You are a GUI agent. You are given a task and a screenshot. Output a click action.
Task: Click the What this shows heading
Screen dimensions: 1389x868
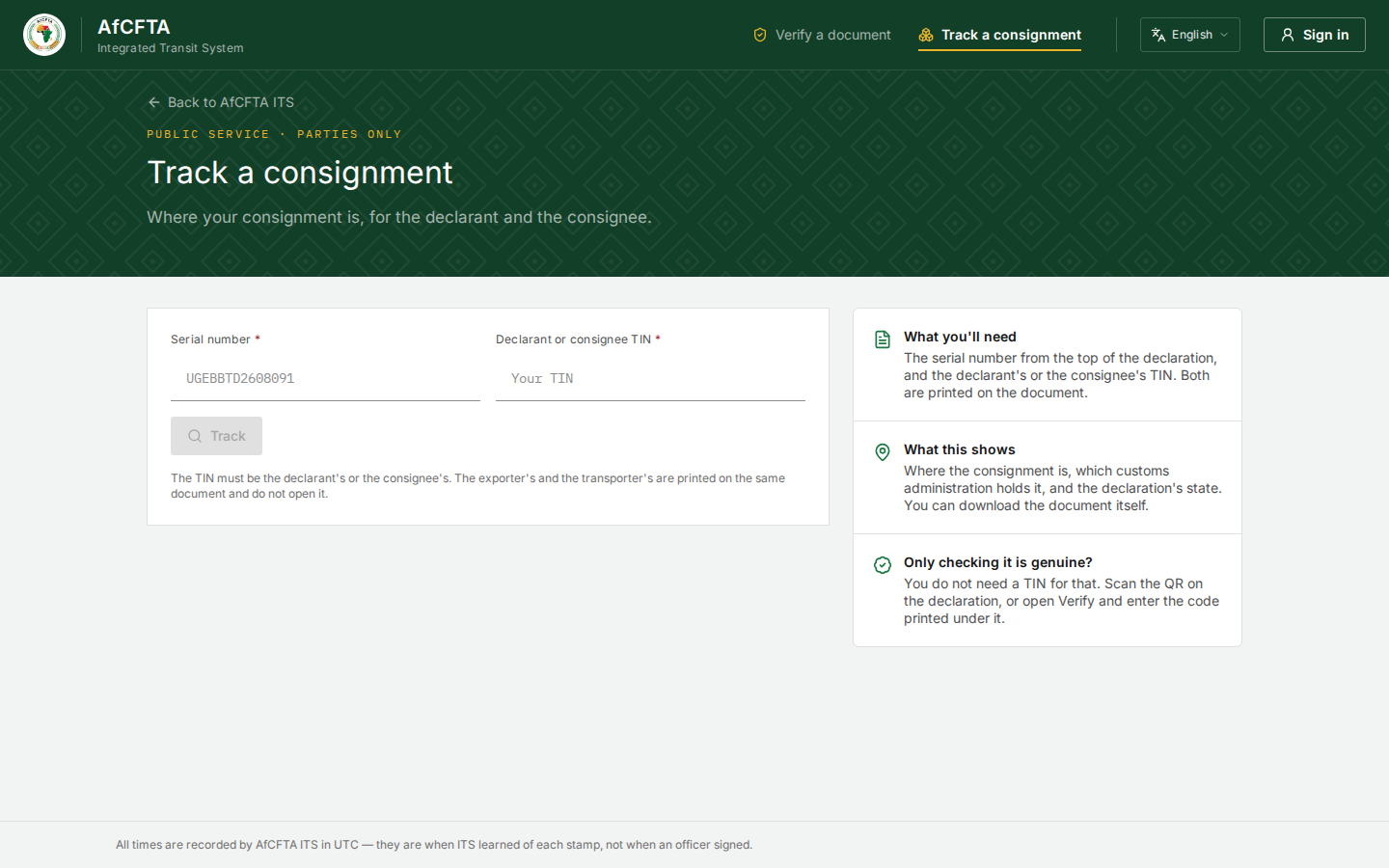960,449
